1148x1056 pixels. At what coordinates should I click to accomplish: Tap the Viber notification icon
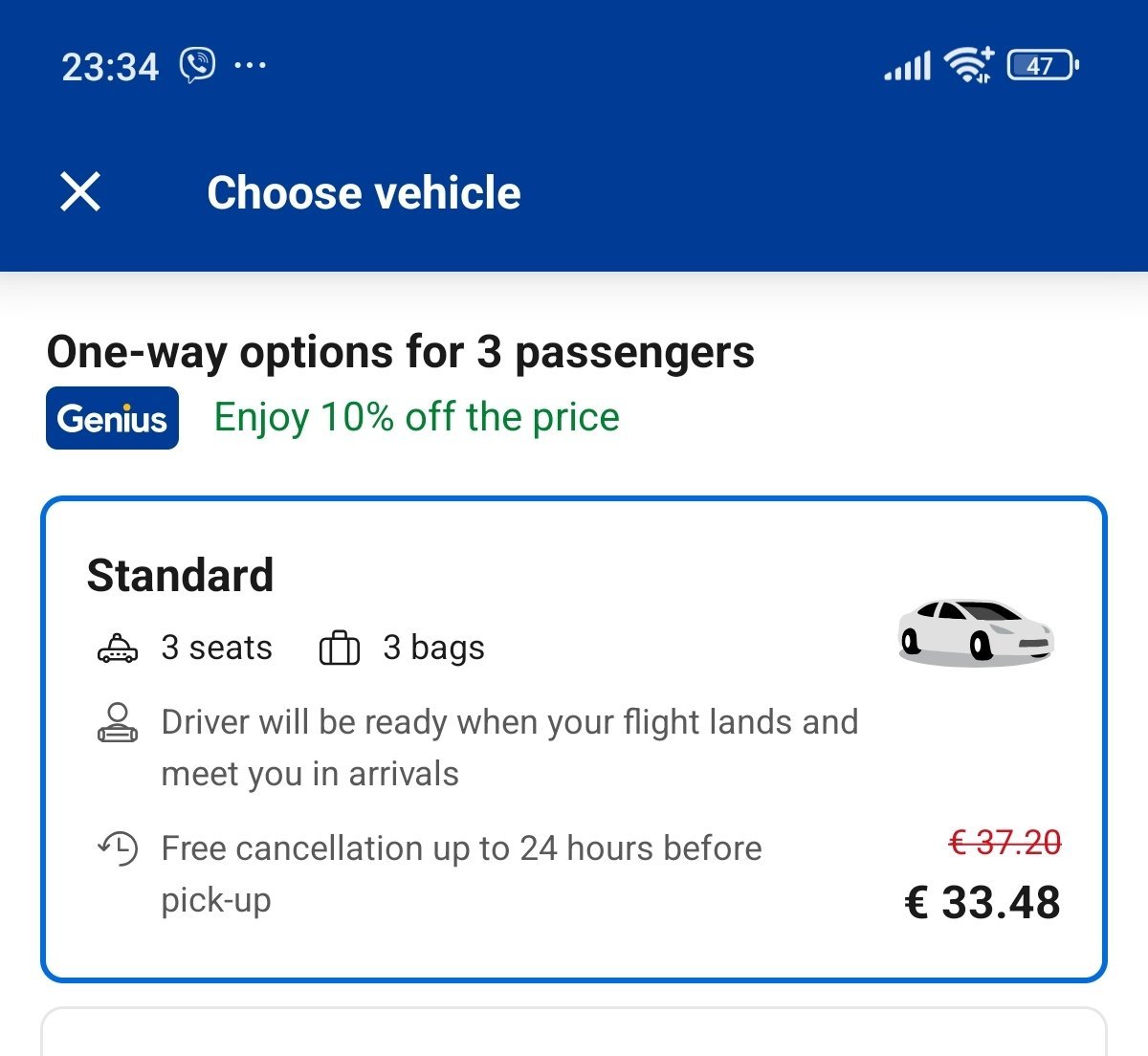tap(198, 65)
